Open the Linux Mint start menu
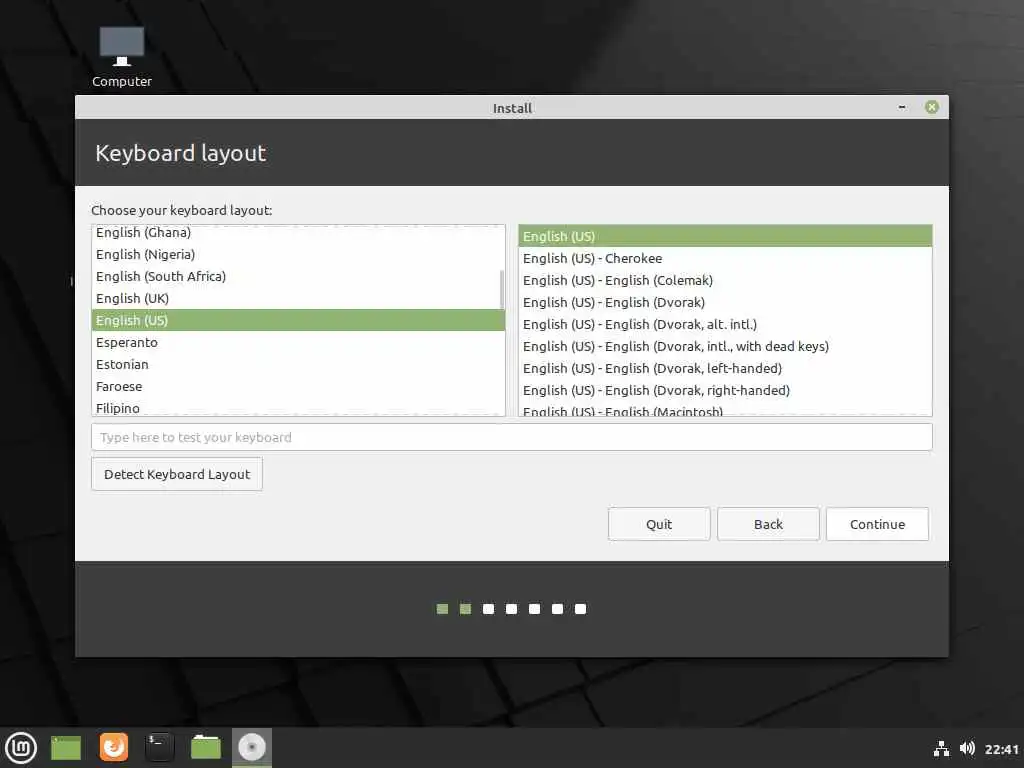Image resolution: width=1024 pixels, height=768 pixels. 21,748
